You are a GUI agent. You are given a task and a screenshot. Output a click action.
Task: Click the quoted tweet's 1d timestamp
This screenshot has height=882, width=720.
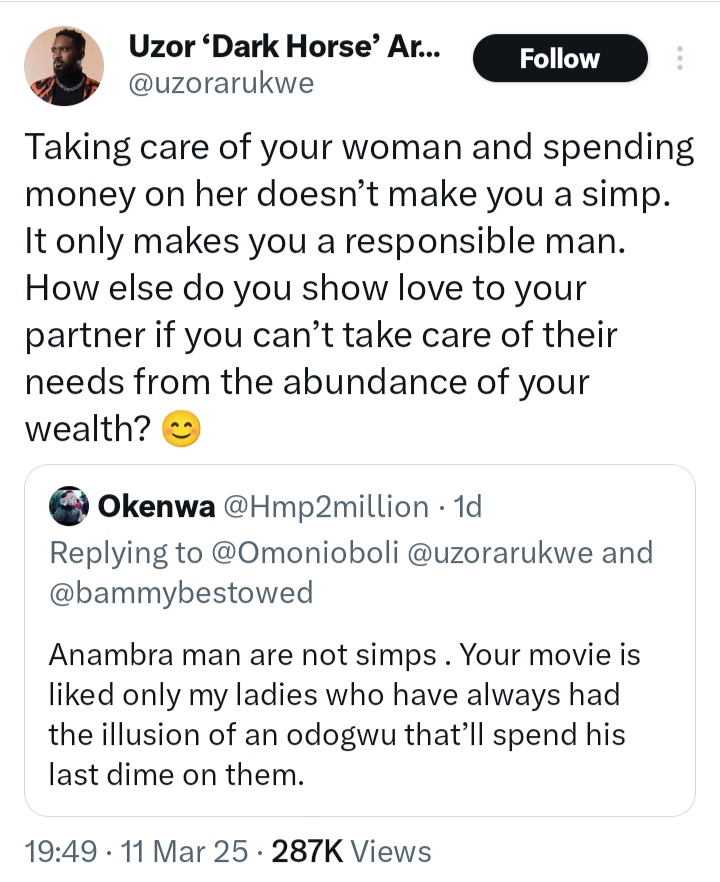467,507
